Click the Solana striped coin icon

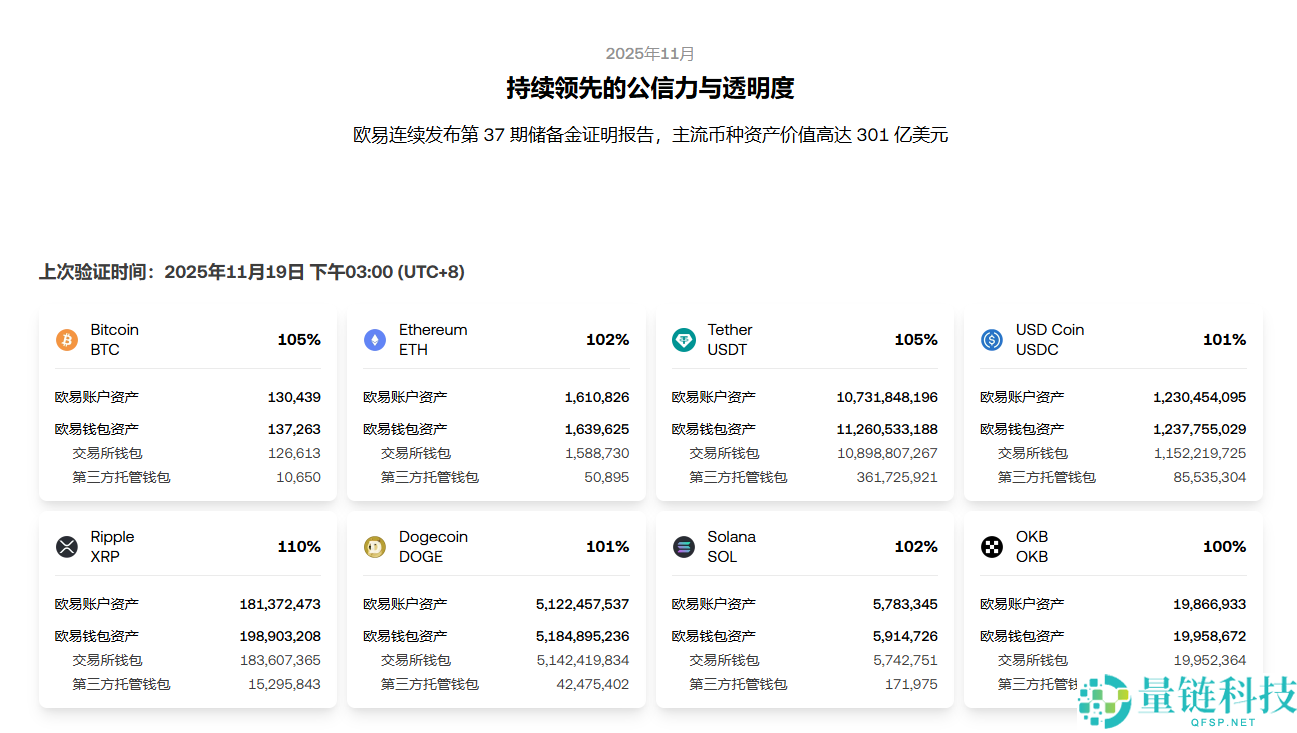click(683, 547)
